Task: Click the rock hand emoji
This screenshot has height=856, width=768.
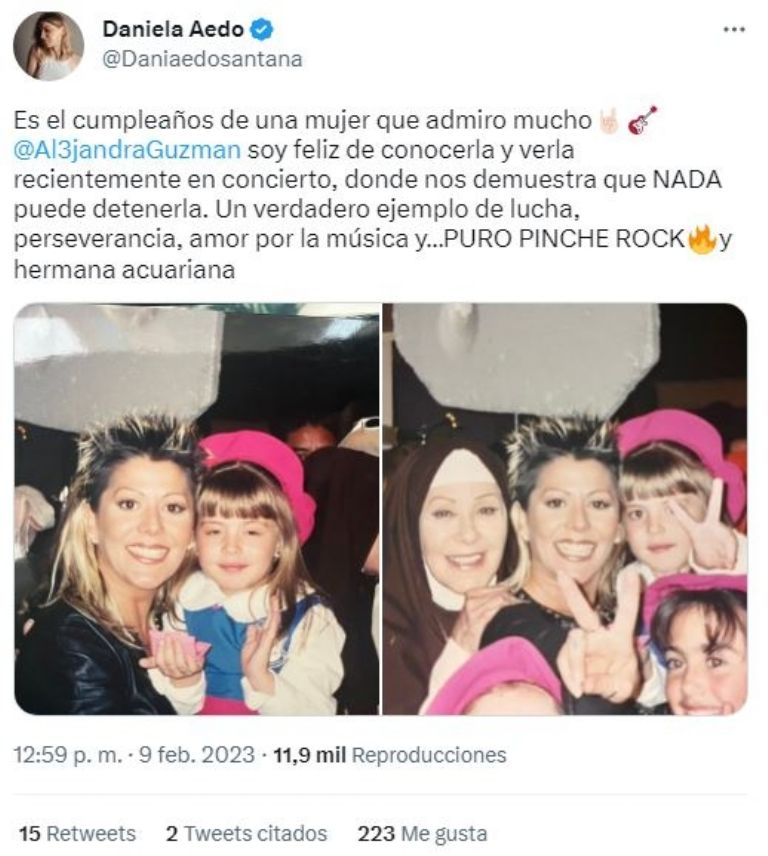Action: point(609,121)
